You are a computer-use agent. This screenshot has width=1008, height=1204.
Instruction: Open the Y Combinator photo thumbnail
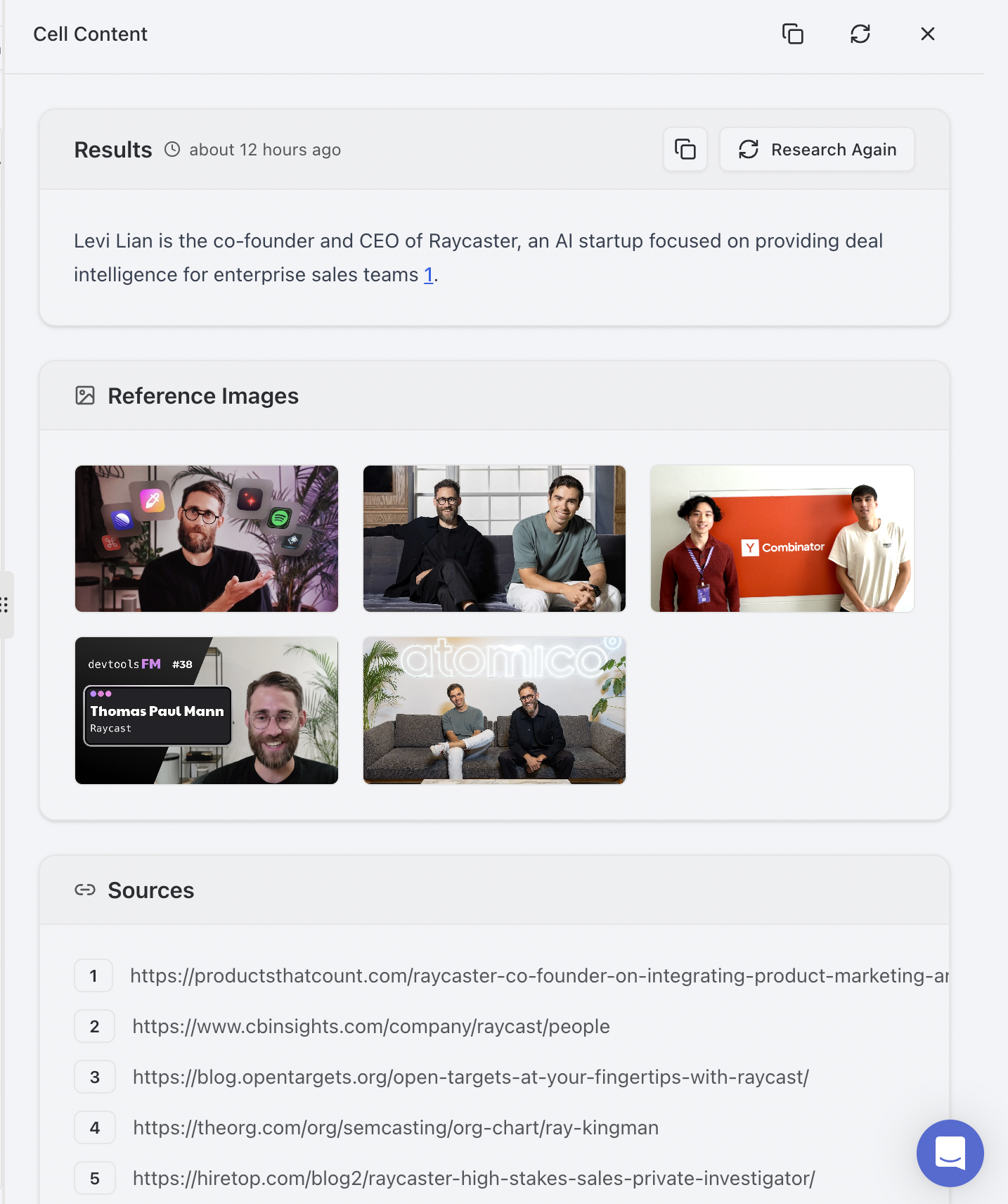[x=782, y=539]
